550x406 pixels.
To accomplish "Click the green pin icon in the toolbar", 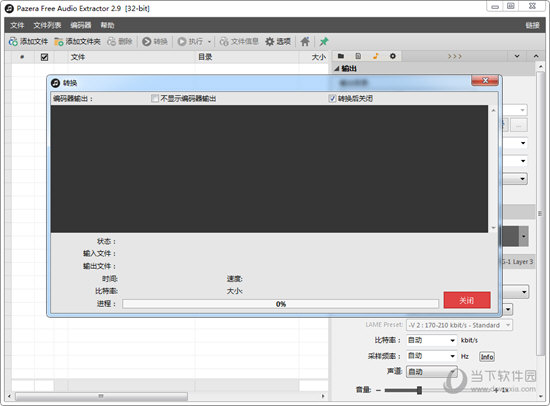I will click(323, 41).
